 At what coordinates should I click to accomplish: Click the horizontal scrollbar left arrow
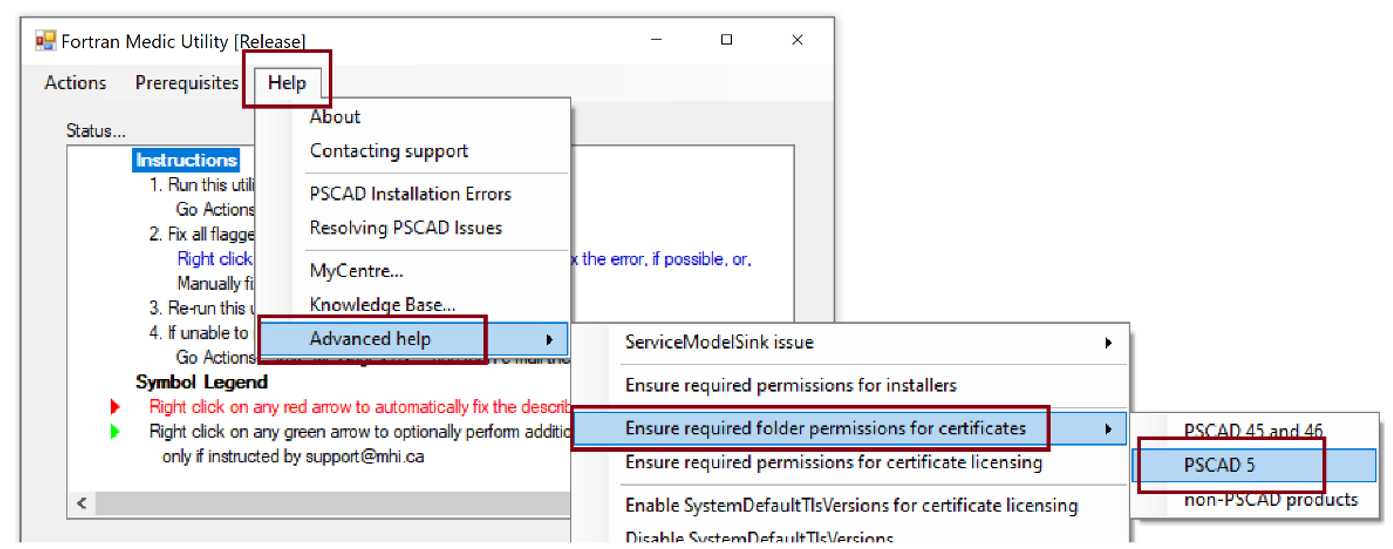(x=82, y=503)
